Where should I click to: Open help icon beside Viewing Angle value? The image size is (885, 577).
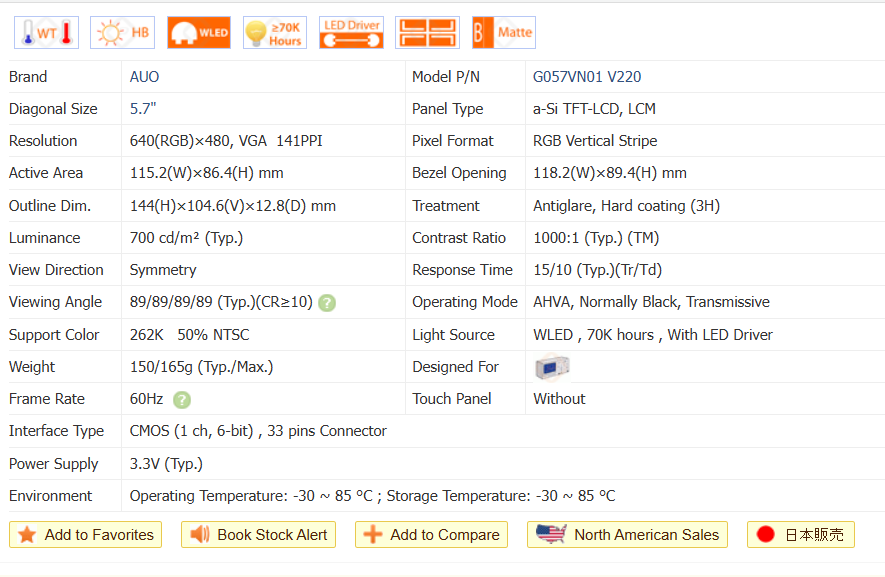(x=327, y=303)
